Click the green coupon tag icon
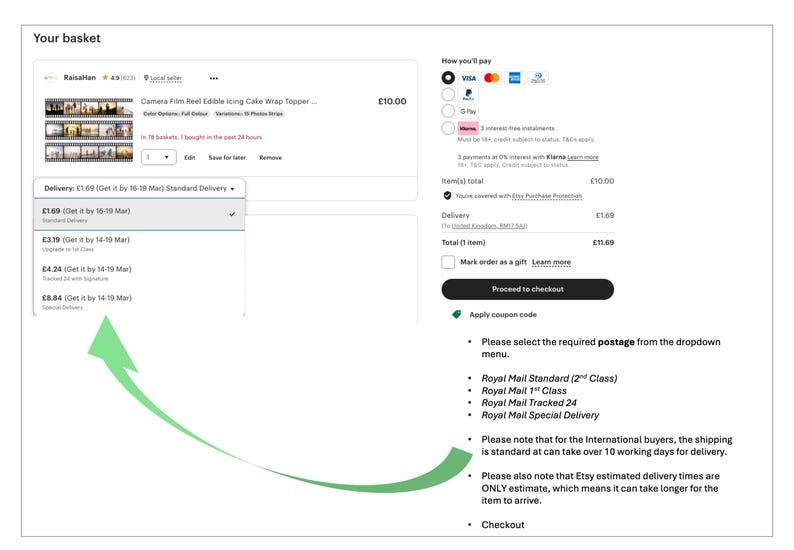This screenshot has width=794, height=550. click(456, 315)
